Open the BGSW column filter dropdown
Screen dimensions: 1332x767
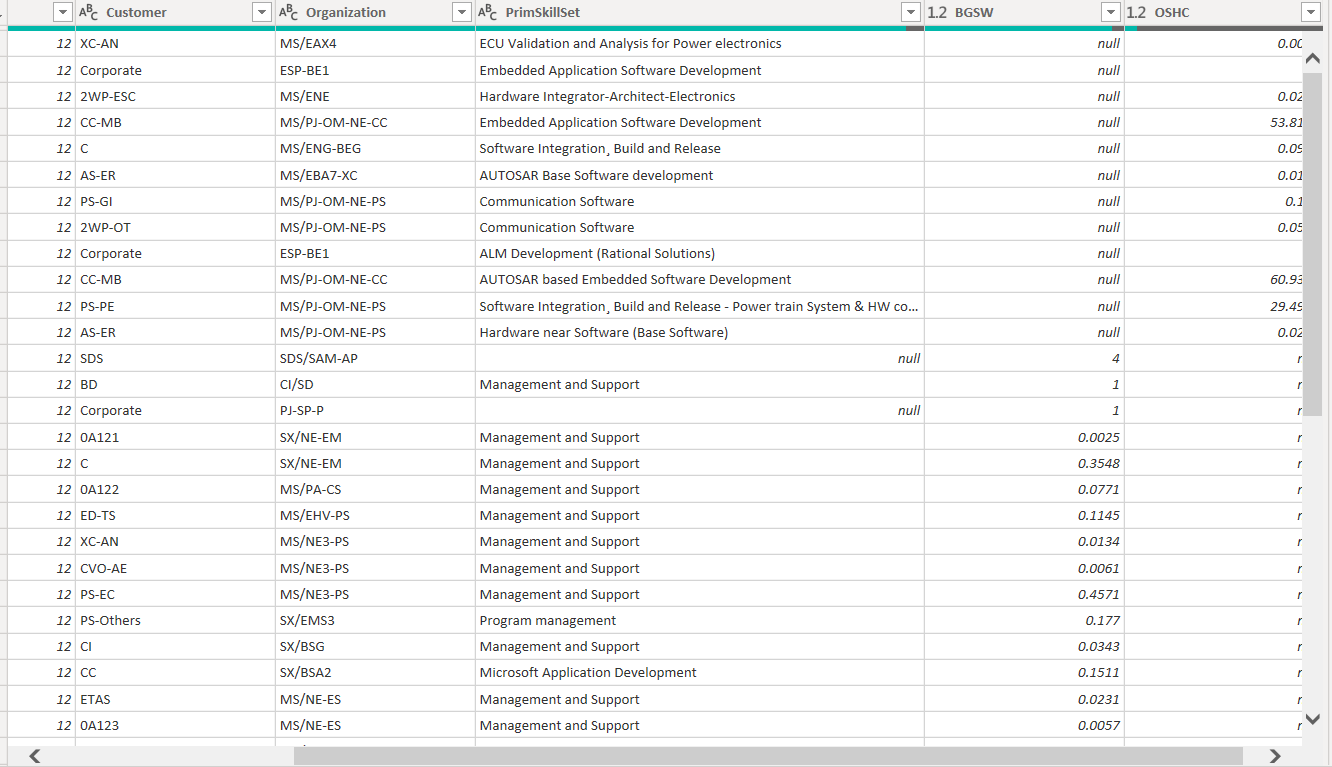(1110, 12)
